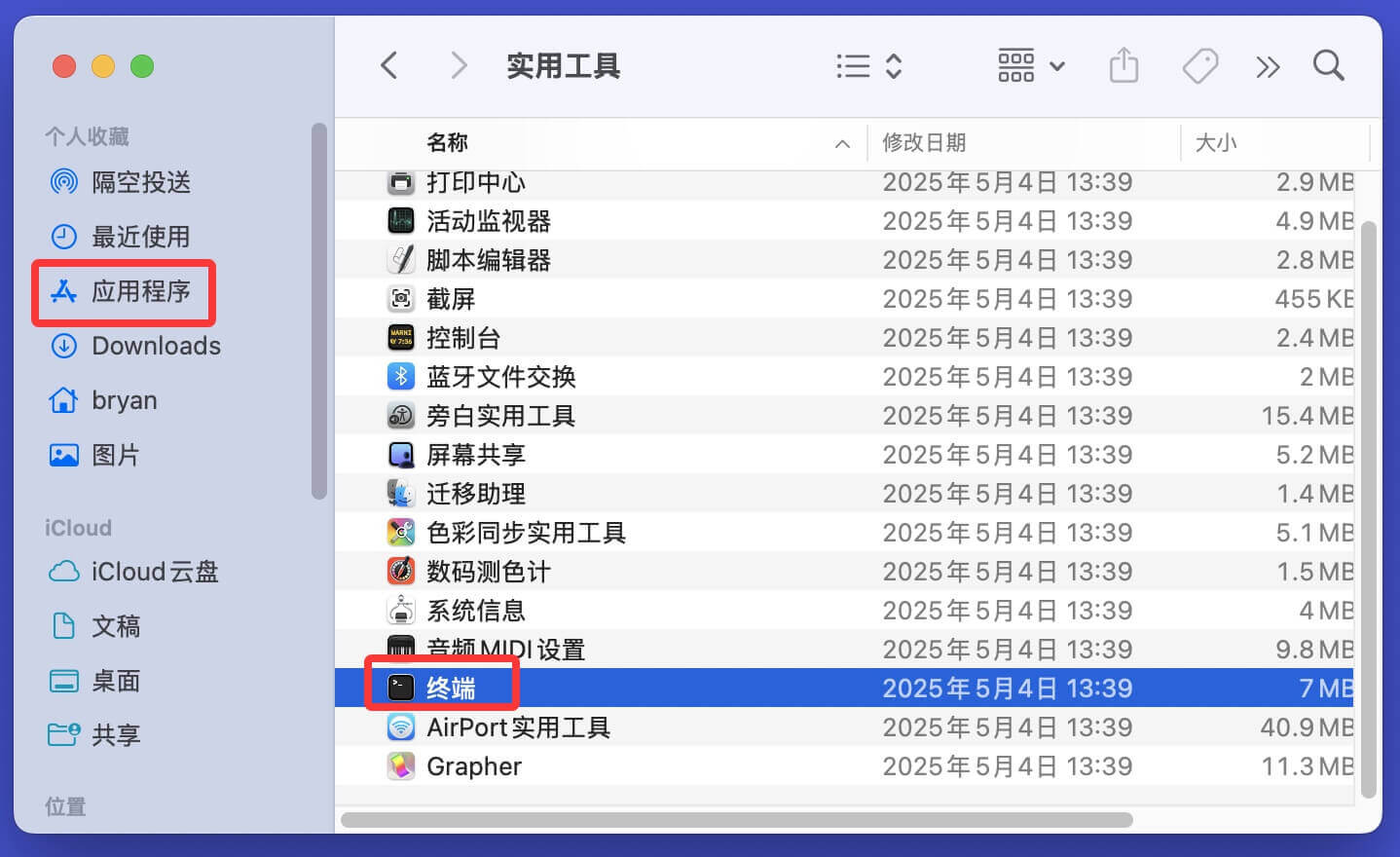Image resolution: width=1400 pixels, height=857 pixels.
Task: Open 应用程序 in the sidebar
Action: 140,291
